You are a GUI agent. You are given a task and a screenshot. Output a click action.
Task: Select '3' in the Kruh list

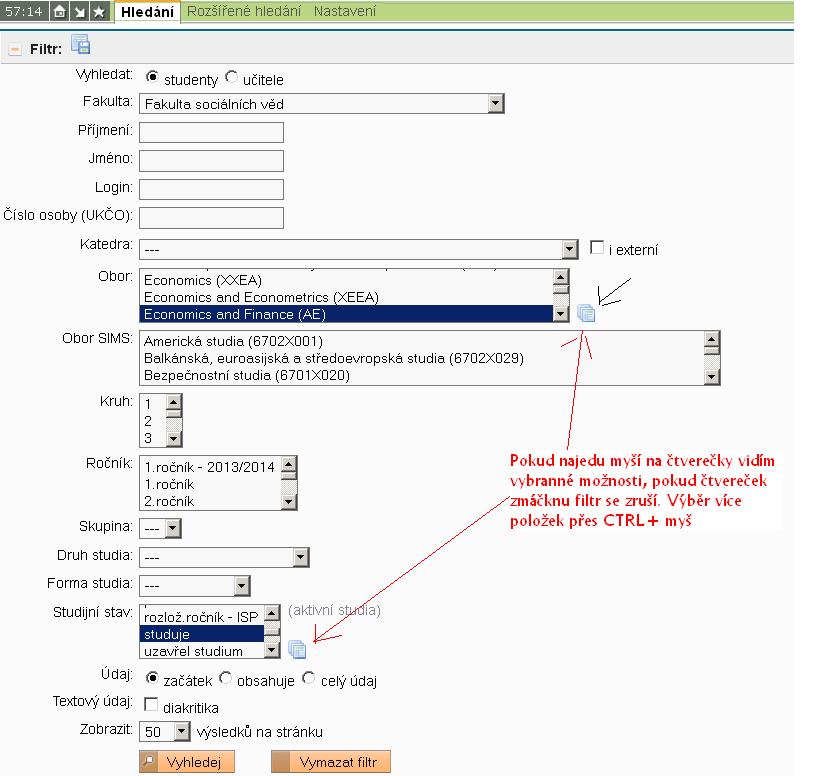(x=153, y=438)
